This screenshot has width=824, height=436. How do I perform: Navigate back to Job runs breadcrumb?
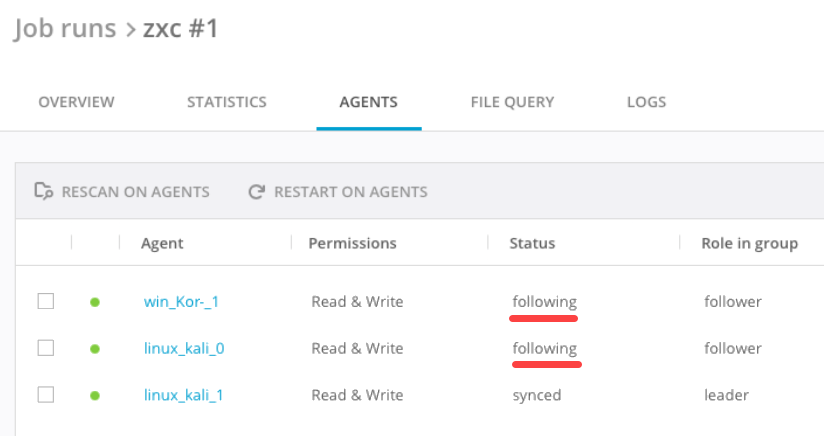(64, 29)
